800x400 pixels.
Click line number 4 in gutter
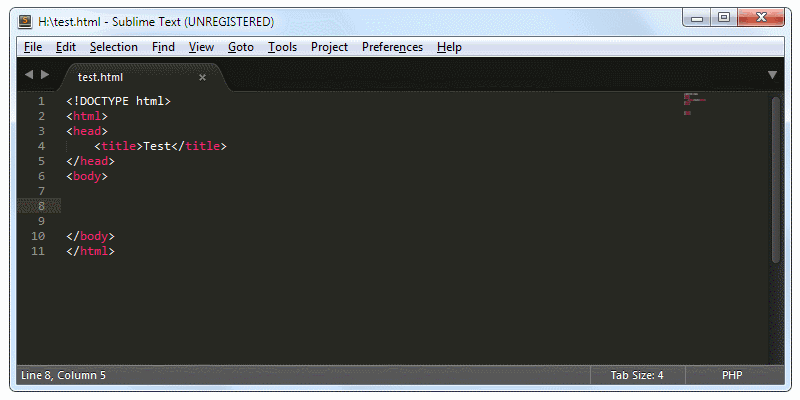pyautogui.click(x=41, y=146)
